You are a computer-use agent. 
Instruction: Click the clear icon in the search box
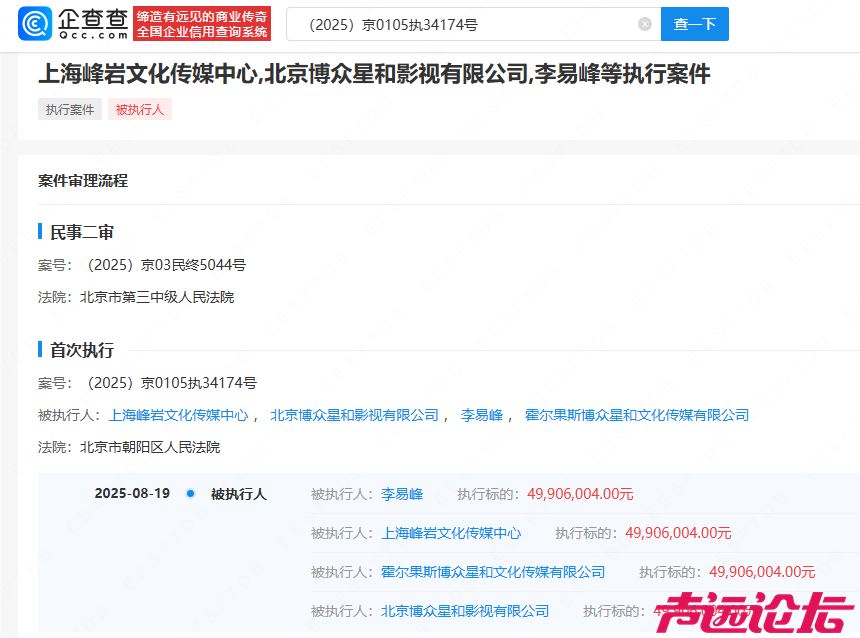[645, 24]
